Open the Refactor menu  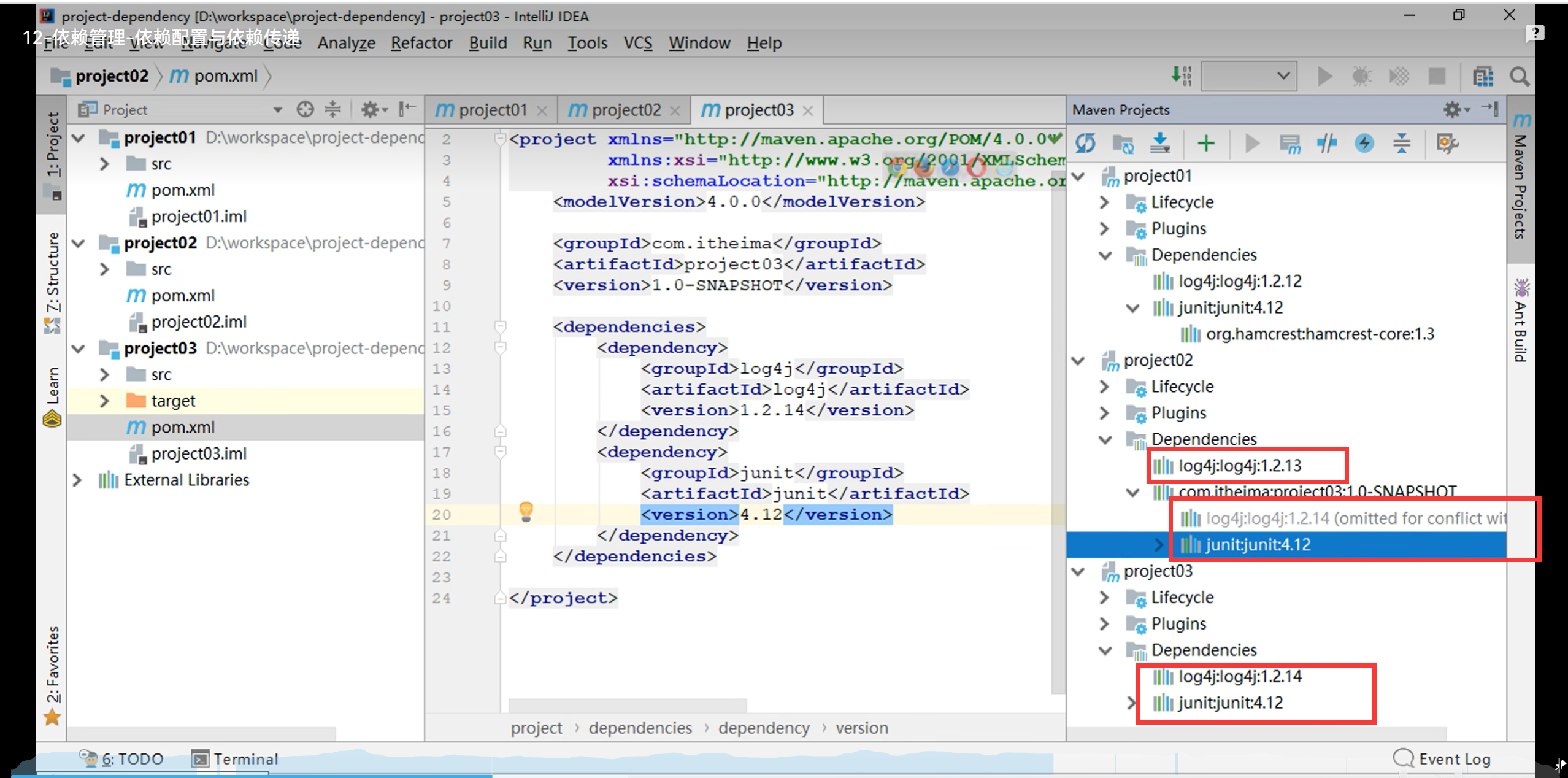[421, 43]
